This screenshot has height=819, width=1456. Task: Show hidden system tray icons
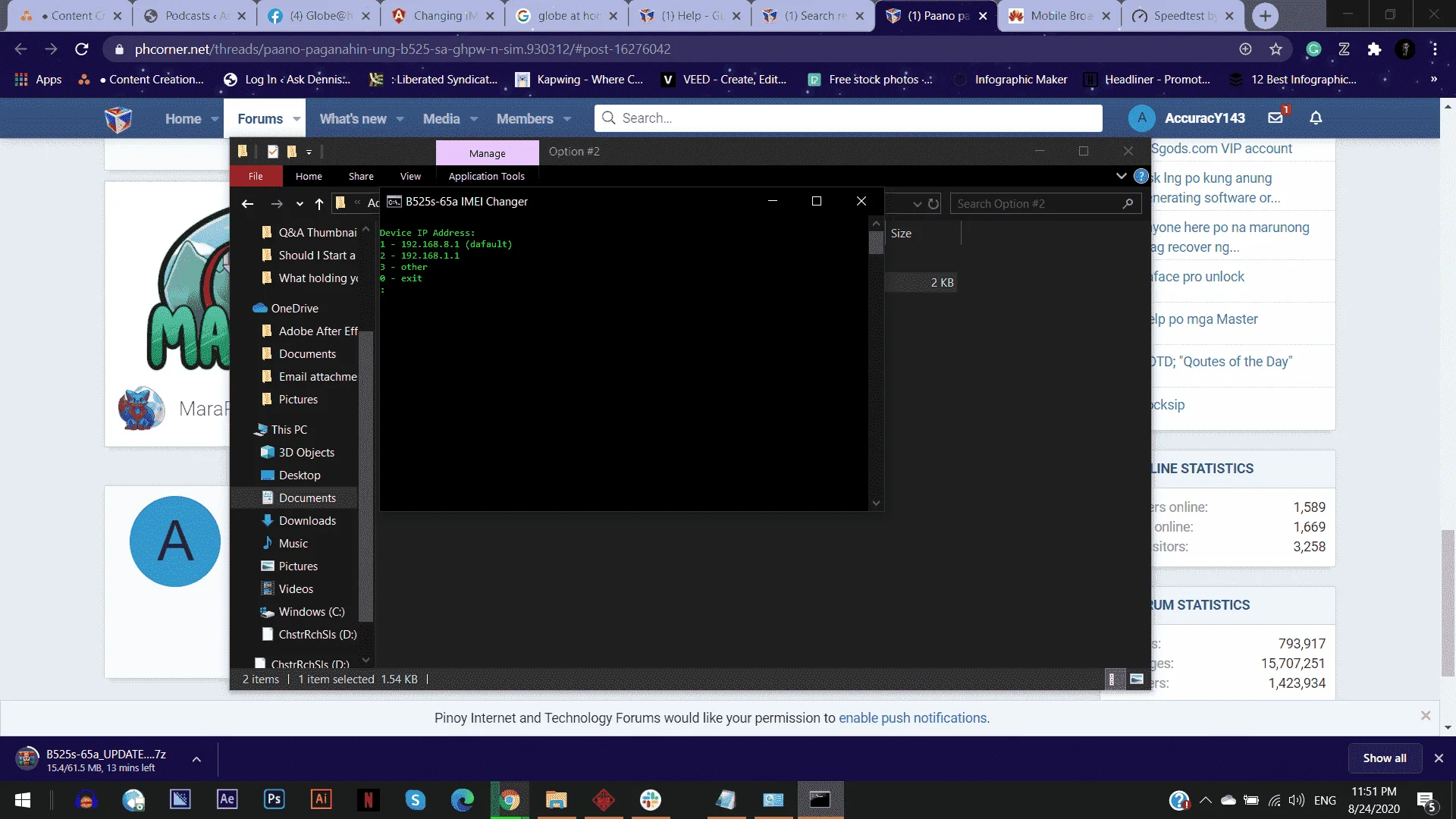[1206, 800]
